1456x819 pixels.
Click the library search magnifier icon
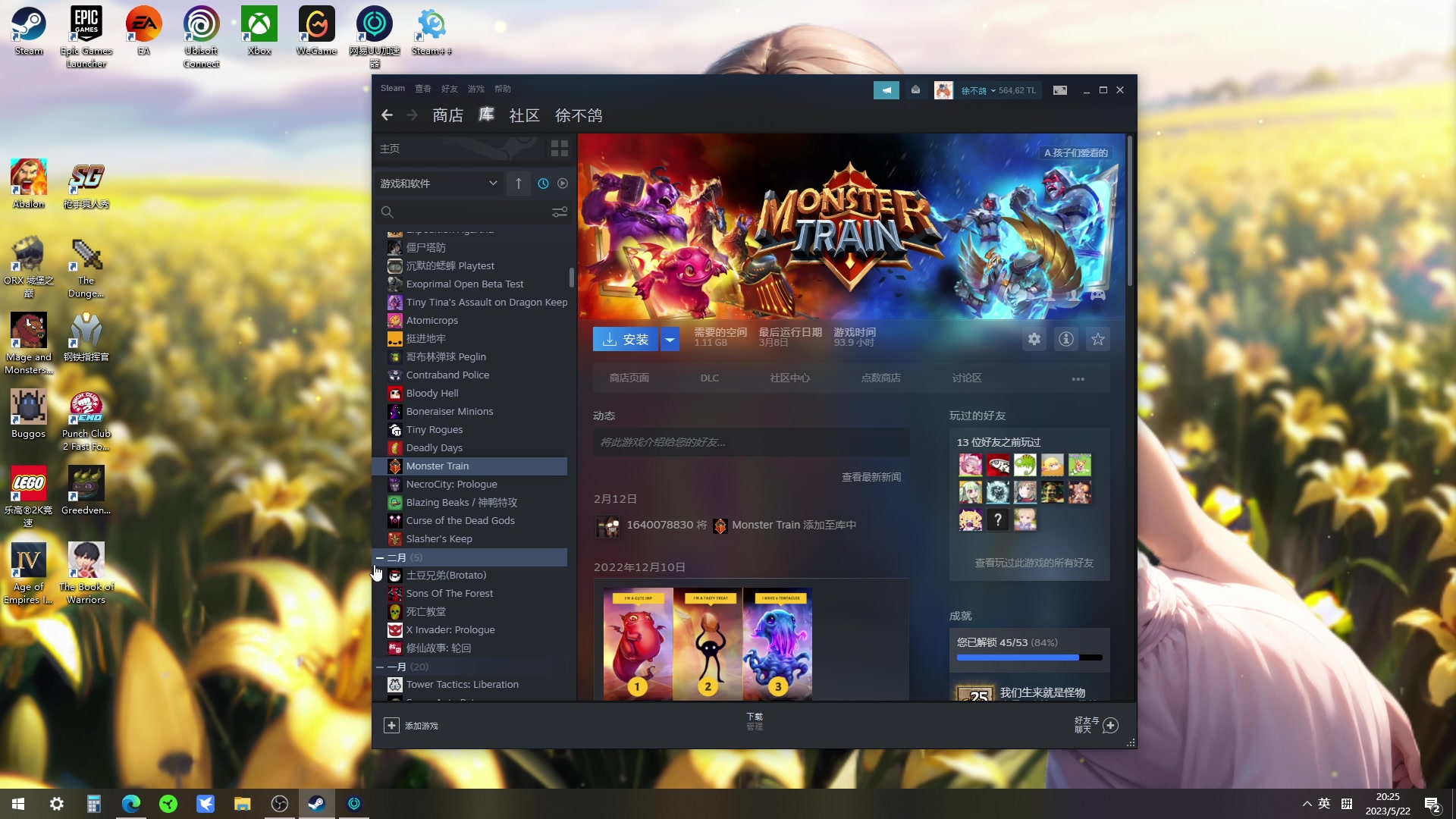pos(387,212)
